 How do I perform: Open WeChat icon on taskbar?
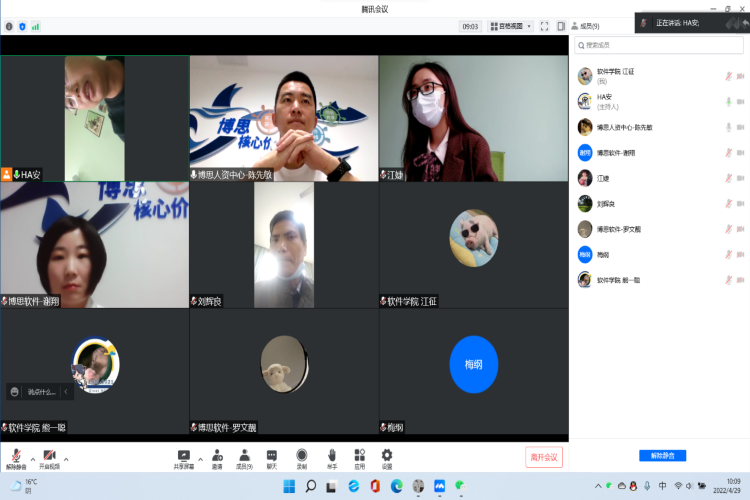pos(461,487)
